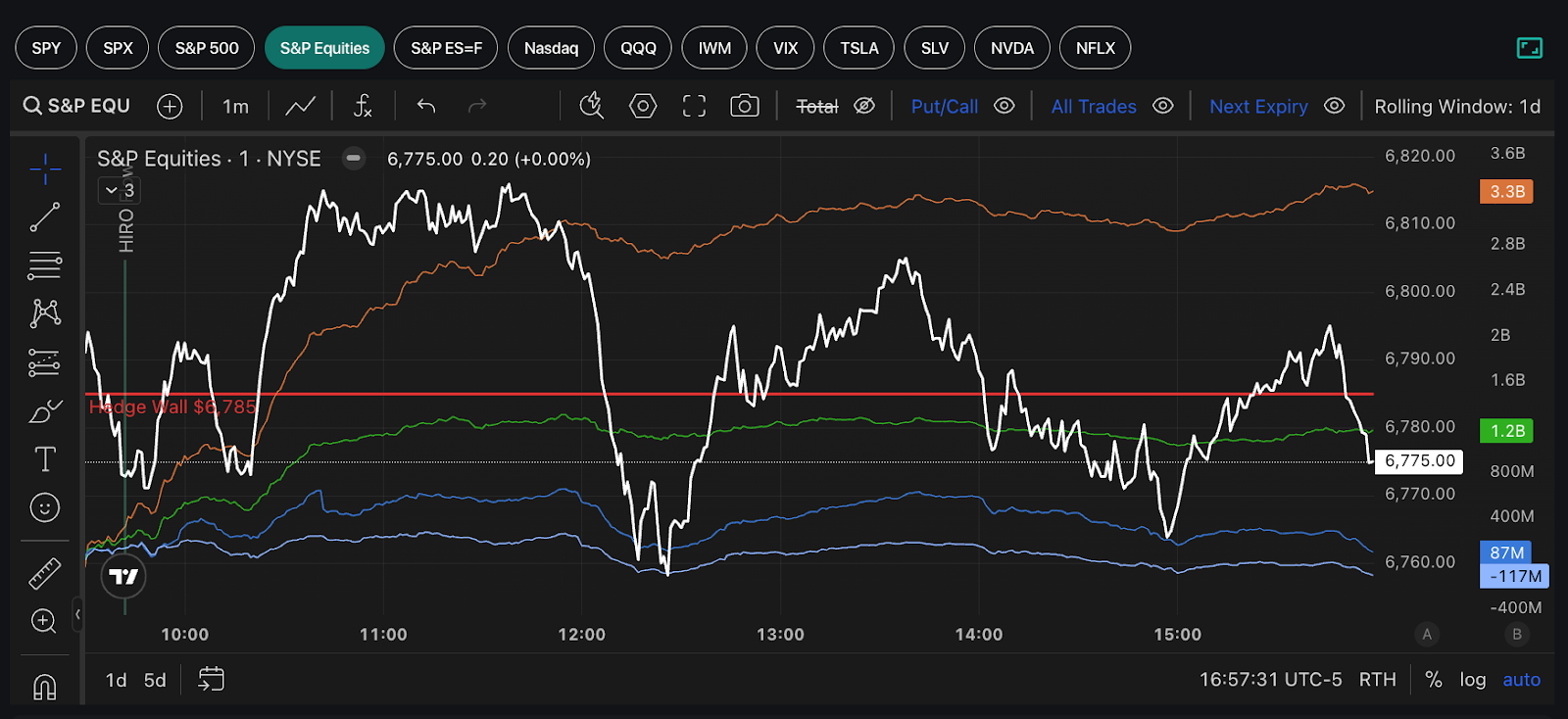Click the All Trades label
1568x719 pixels.
pos(1094,106)
